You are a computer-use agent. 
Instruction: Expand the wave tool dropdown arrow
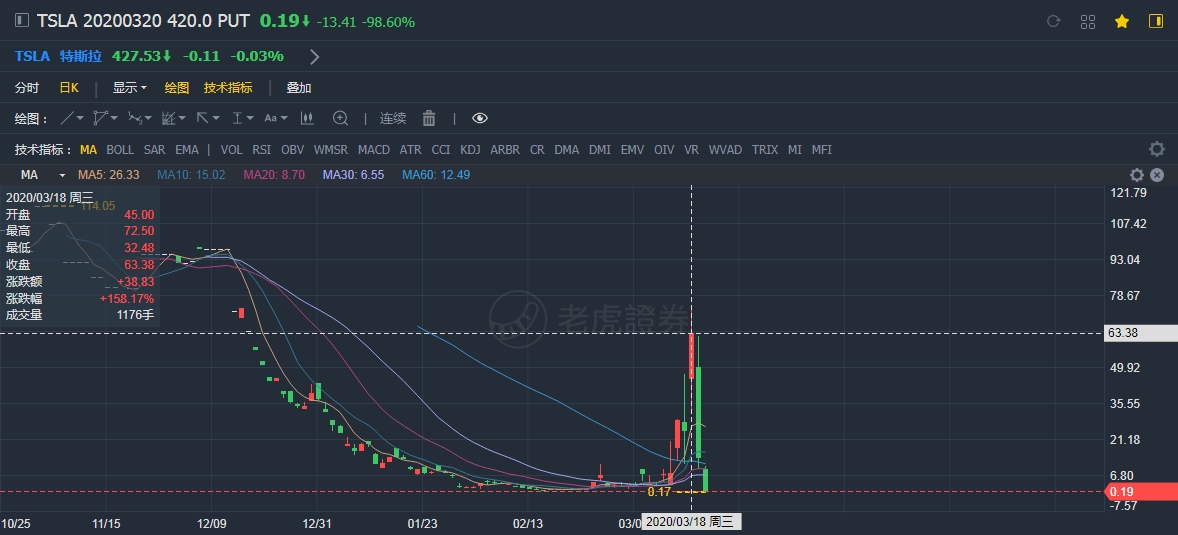148,118
